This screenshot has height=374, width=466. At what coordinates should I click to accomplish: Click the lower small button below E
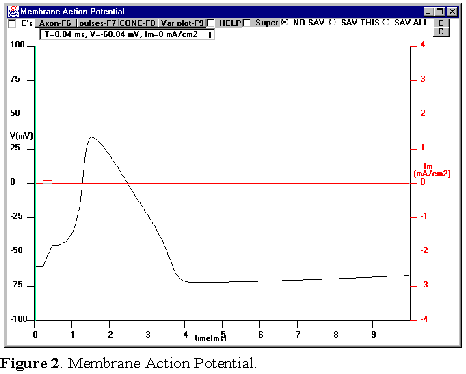click(x=441, y=31)
